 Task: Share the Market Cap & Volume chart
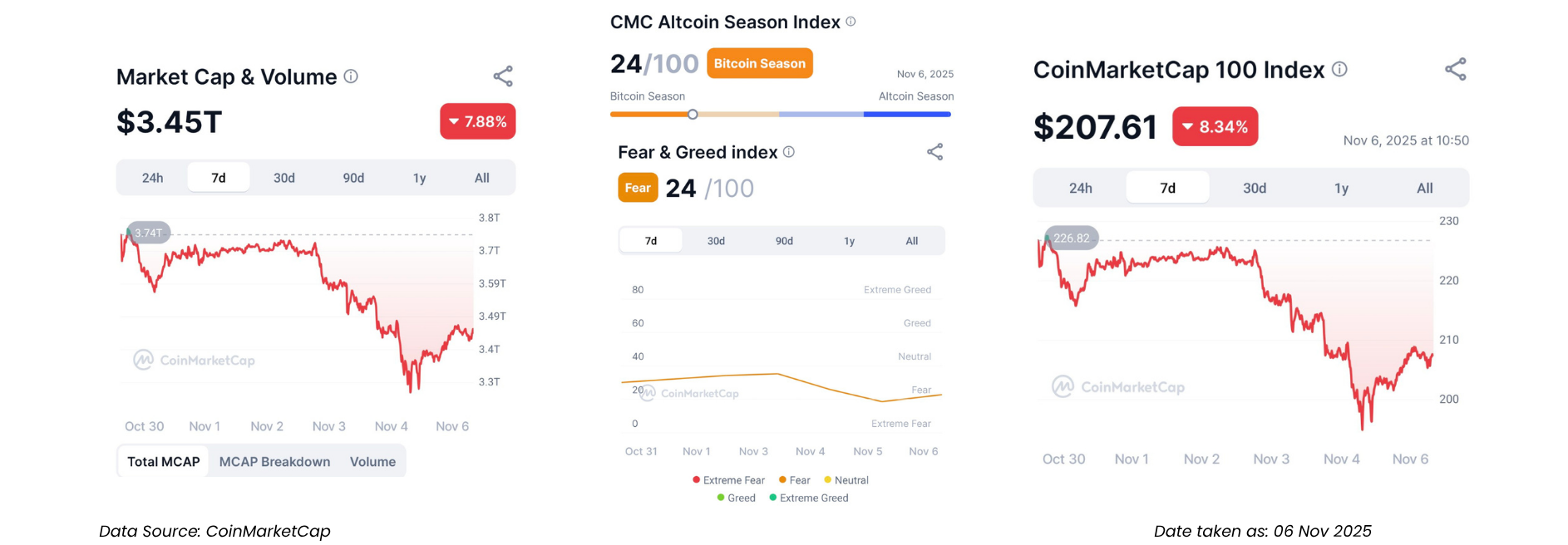[503, 76]
